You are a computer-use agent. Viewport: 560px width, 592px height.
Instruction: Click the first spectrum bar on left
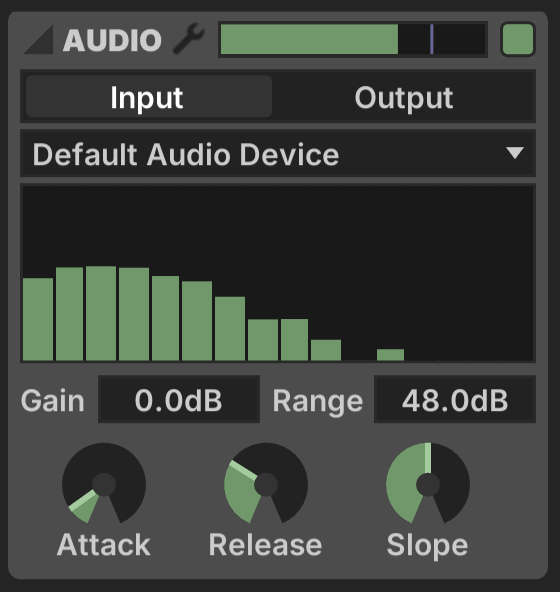click(x=38, y=319)
